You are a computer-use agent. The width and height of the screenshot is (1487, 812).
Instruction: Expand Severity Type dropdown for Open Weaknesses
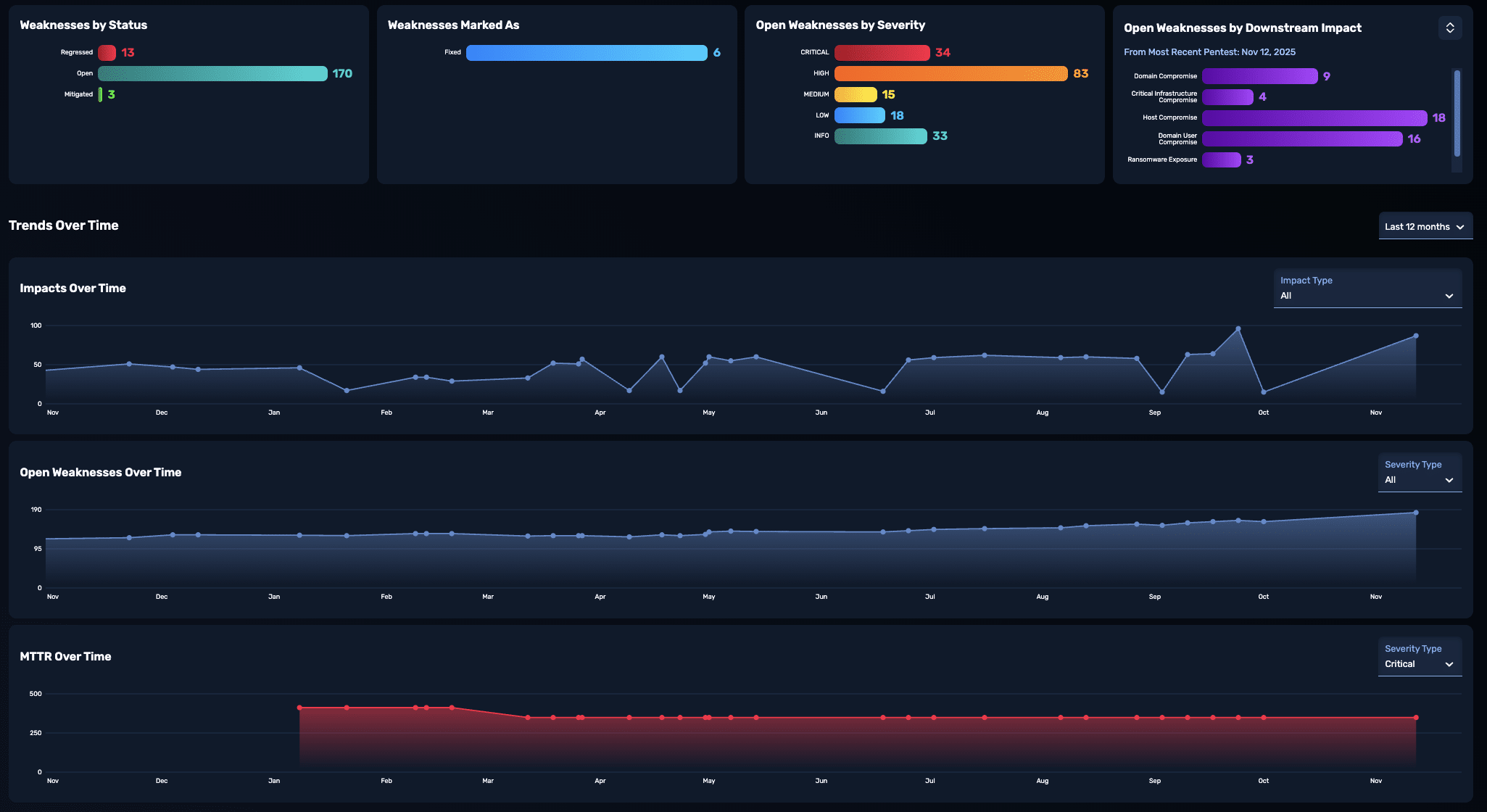click(1419, 473)
